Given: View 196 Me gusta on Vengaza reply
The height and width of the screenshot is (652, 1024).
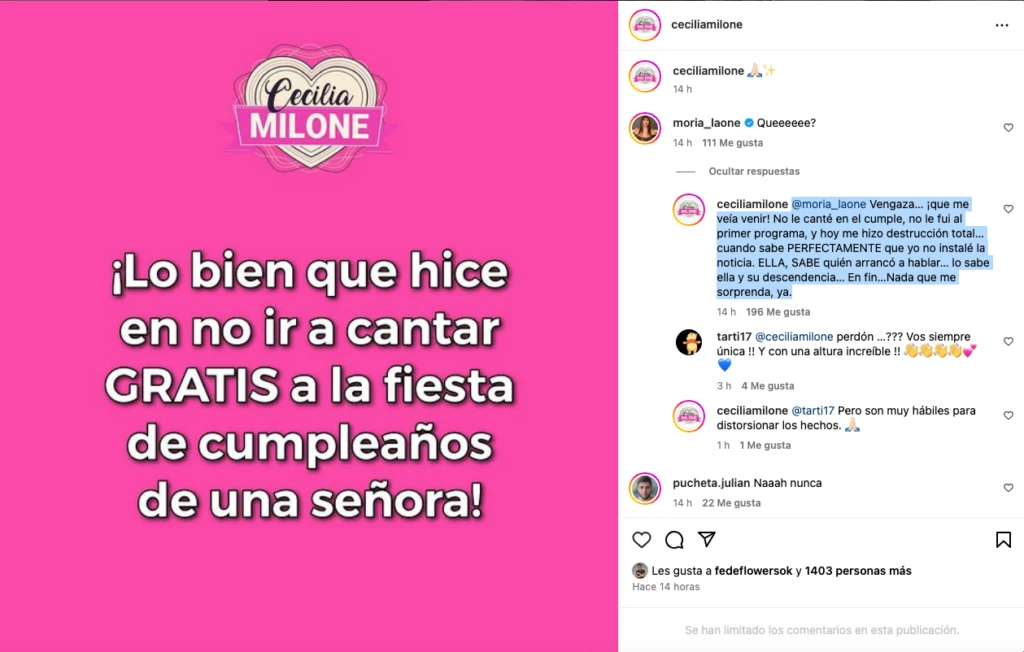Looking at the screenshot, I should click(778, 312).
